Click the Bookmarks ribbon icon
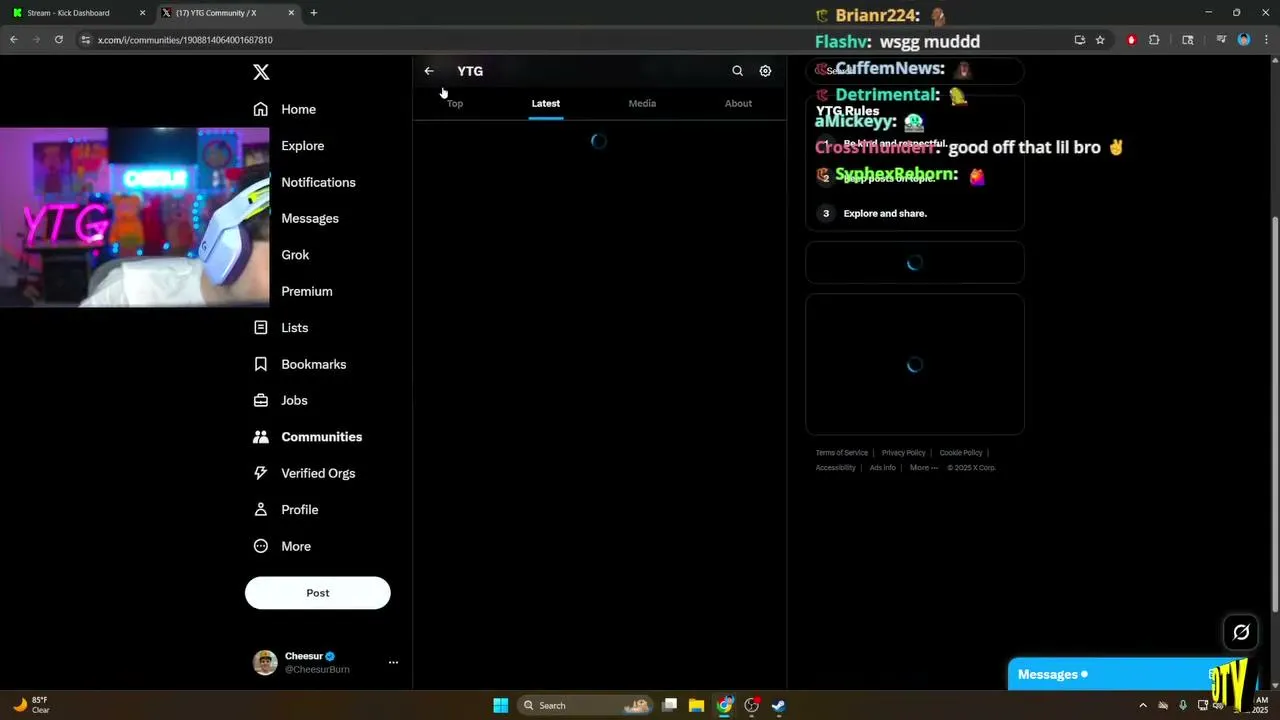1280x720 pixels. click(261, 364)
